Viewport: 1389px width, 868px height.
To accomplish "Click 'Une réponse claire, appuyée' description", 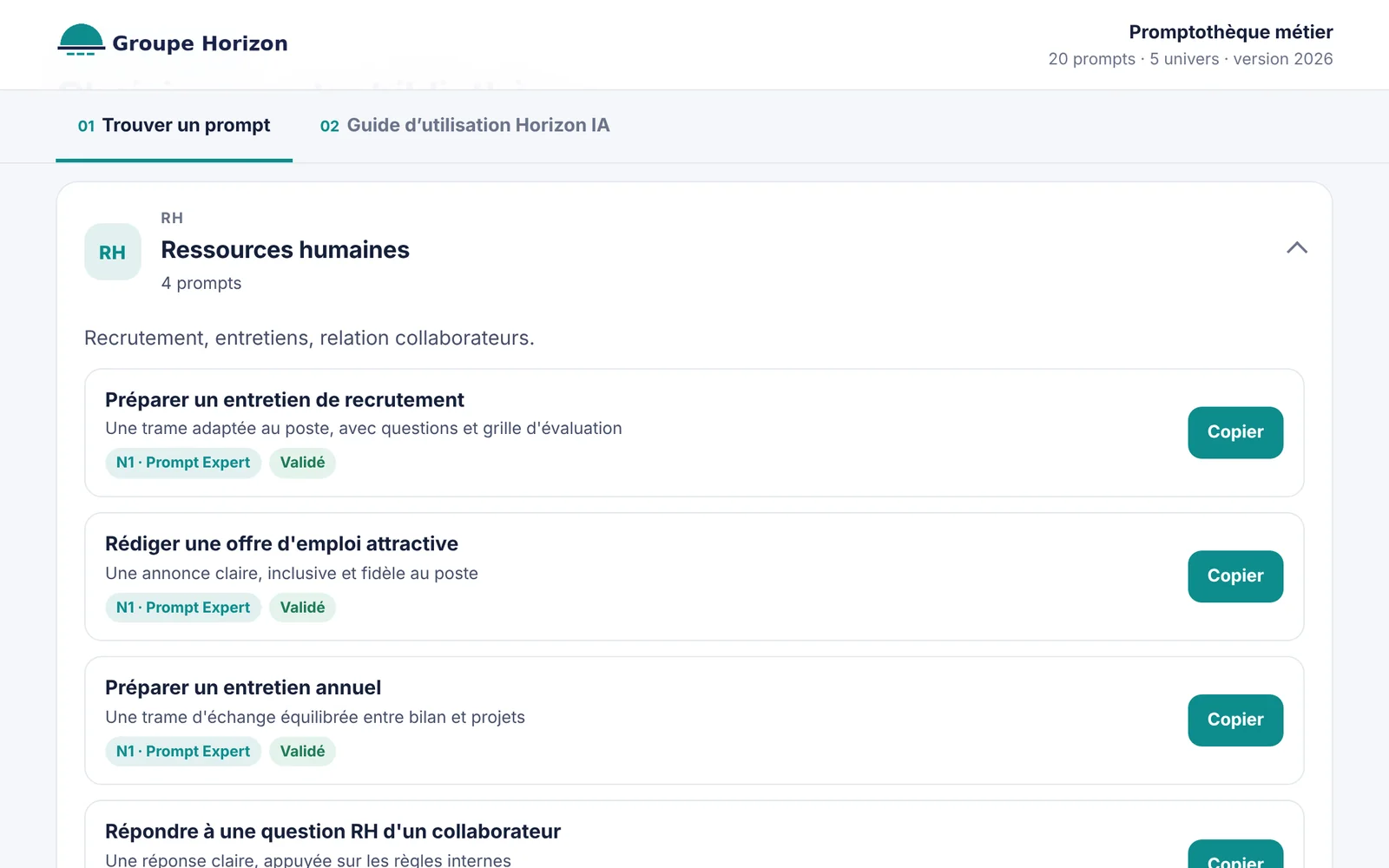I will click(308, 860).
